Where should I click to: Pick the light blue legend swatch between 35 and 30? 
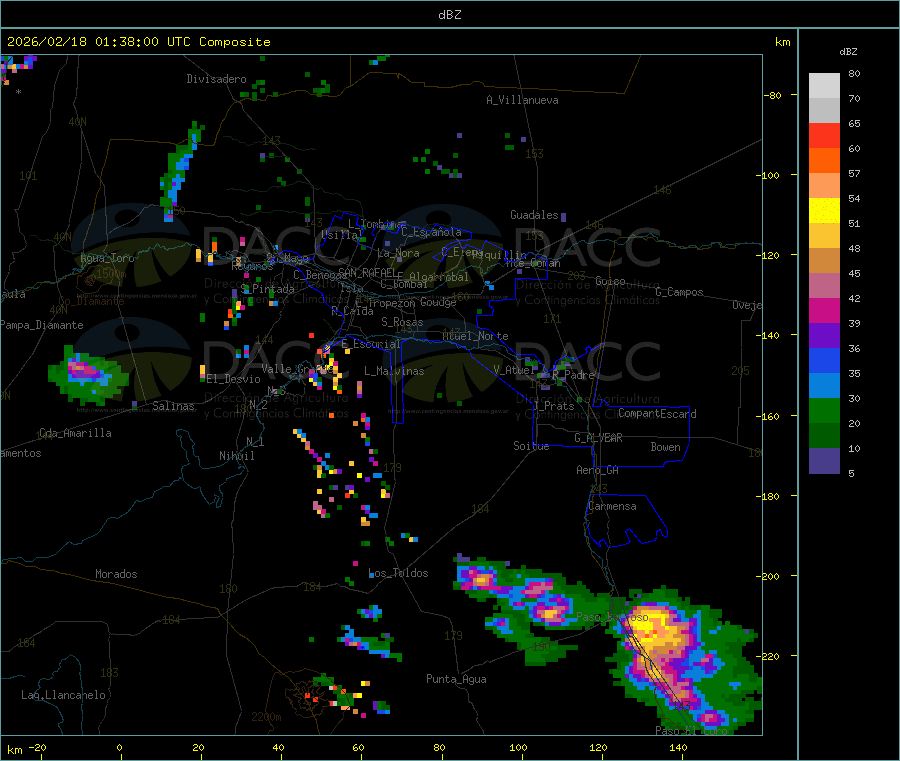tap(824, 386)
